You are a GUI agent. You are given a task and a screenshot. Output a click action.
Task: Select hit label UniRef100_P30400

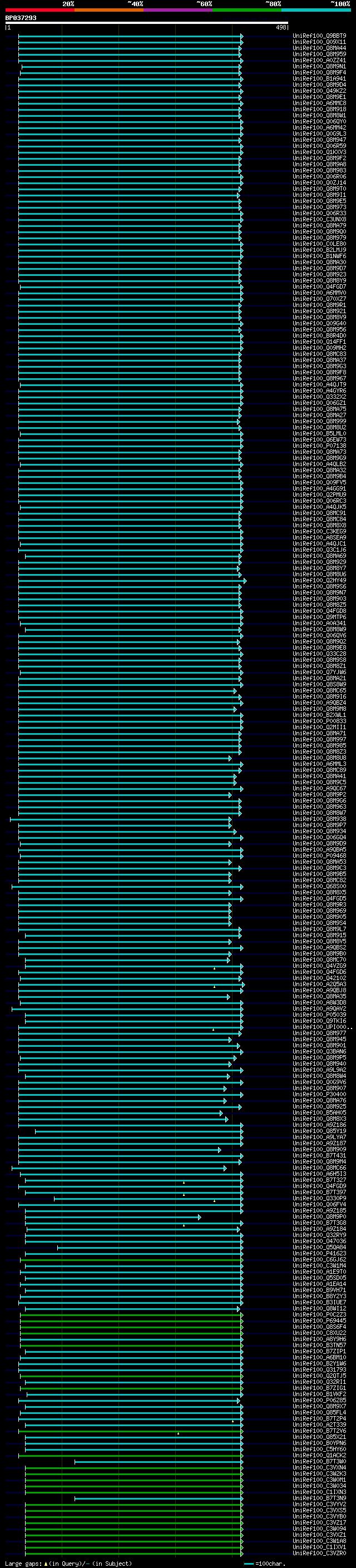[319, 1095]
